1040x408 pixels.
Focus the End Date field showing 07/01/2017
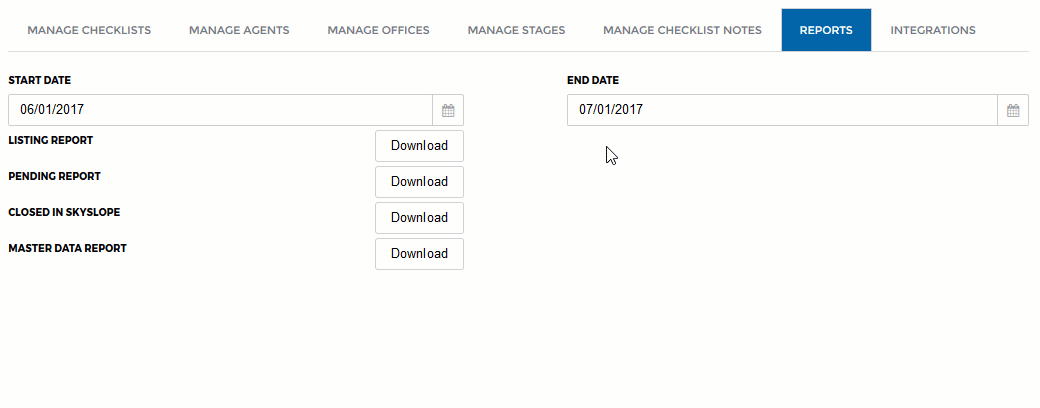coord(782,110)
